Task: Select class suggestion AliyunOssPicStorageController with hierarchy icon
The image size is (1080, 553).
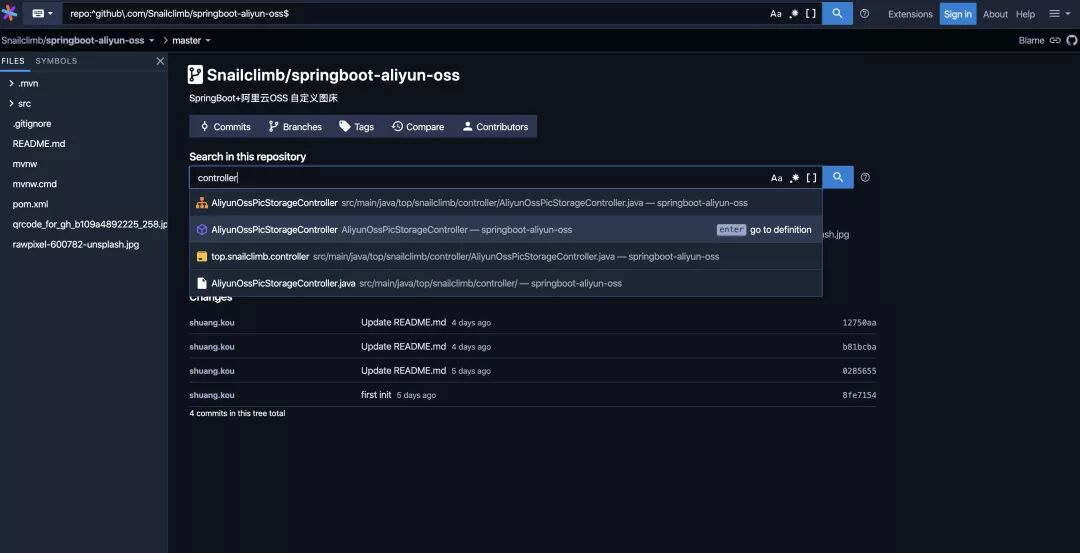Action: point(506,203)
